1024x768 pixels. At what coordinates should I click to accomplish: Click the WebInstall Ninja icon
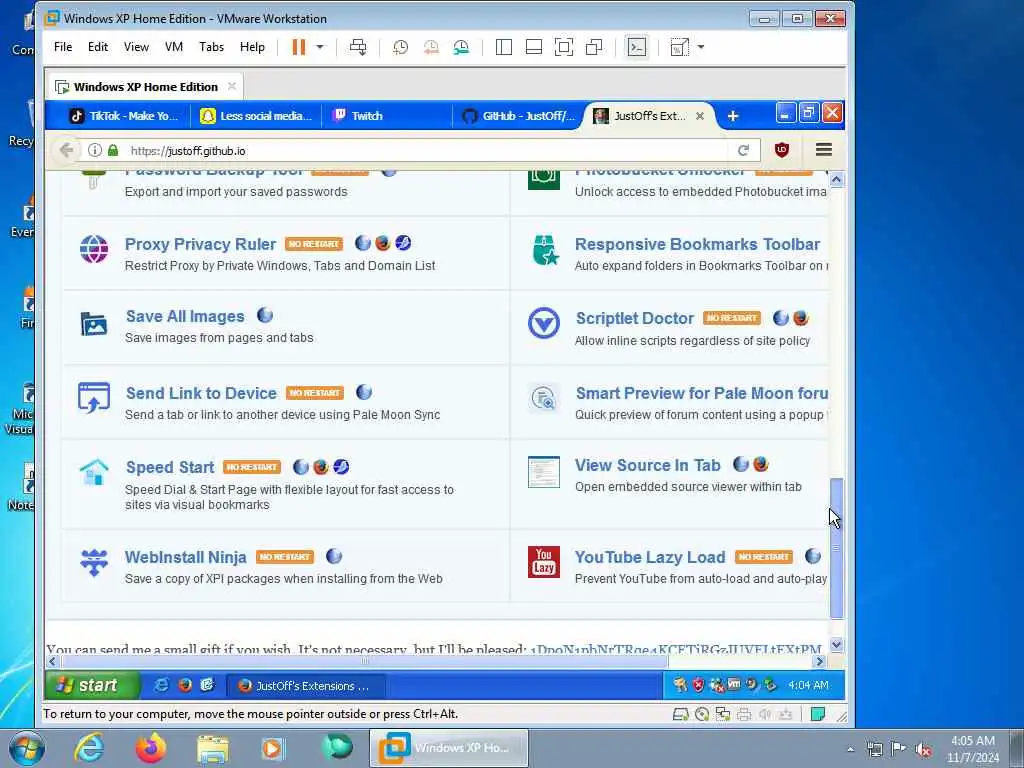pos(94,562)
